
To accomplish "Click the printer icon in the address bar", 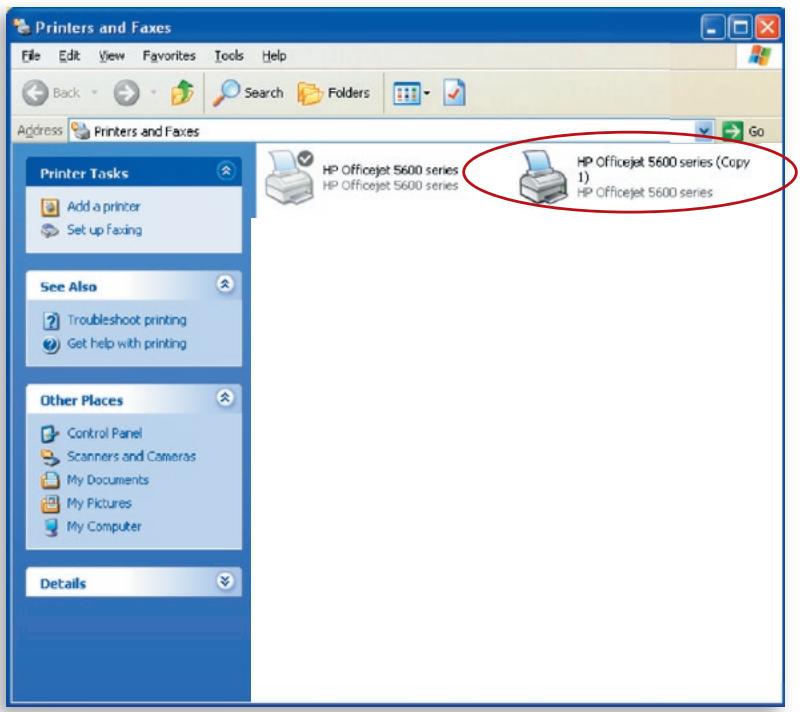I will click(x=80, y=131).
